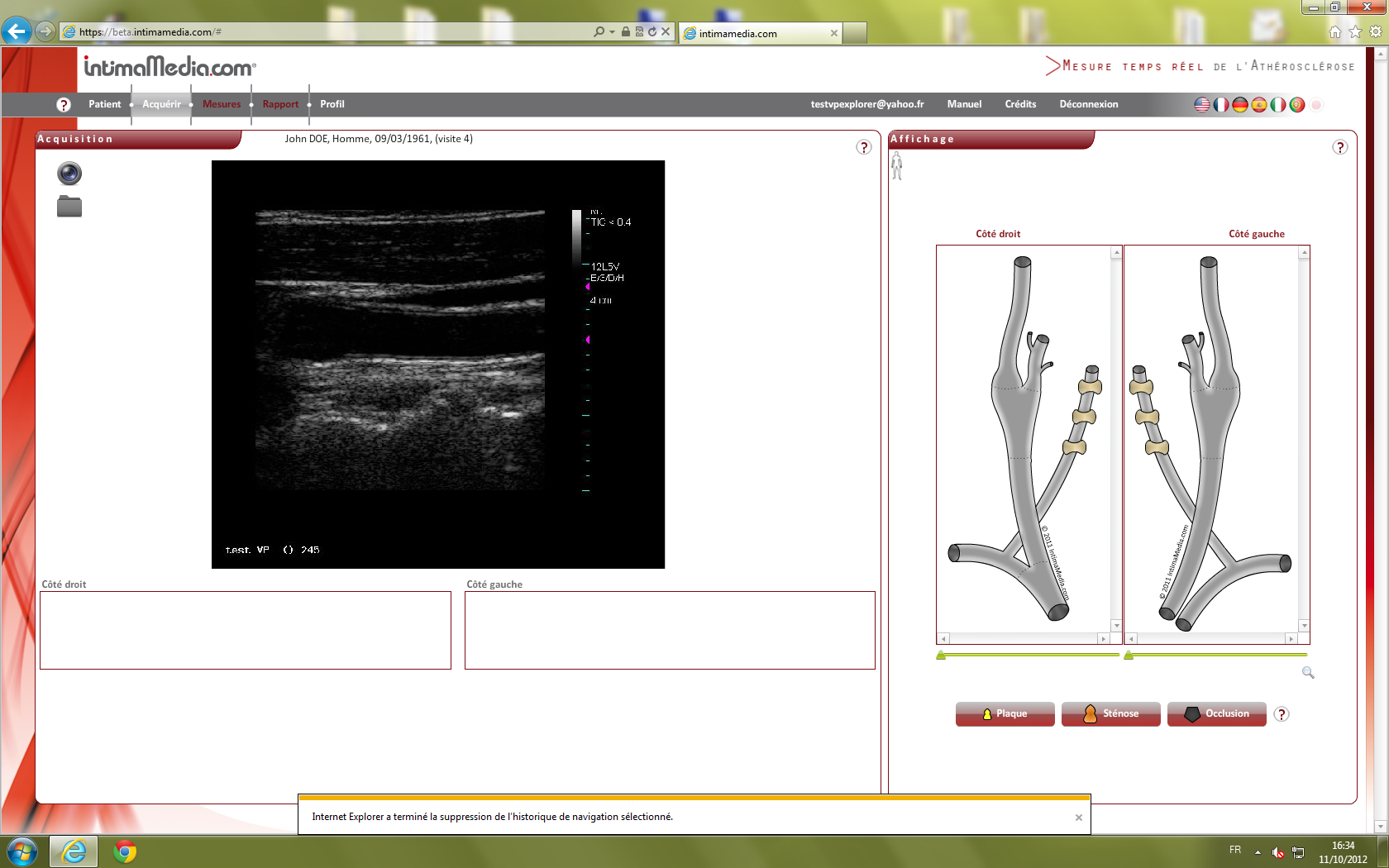The height and width of the screenshot is (868, 1389).
Task: Go to the Mesures tab
Action: click(222, 104)
